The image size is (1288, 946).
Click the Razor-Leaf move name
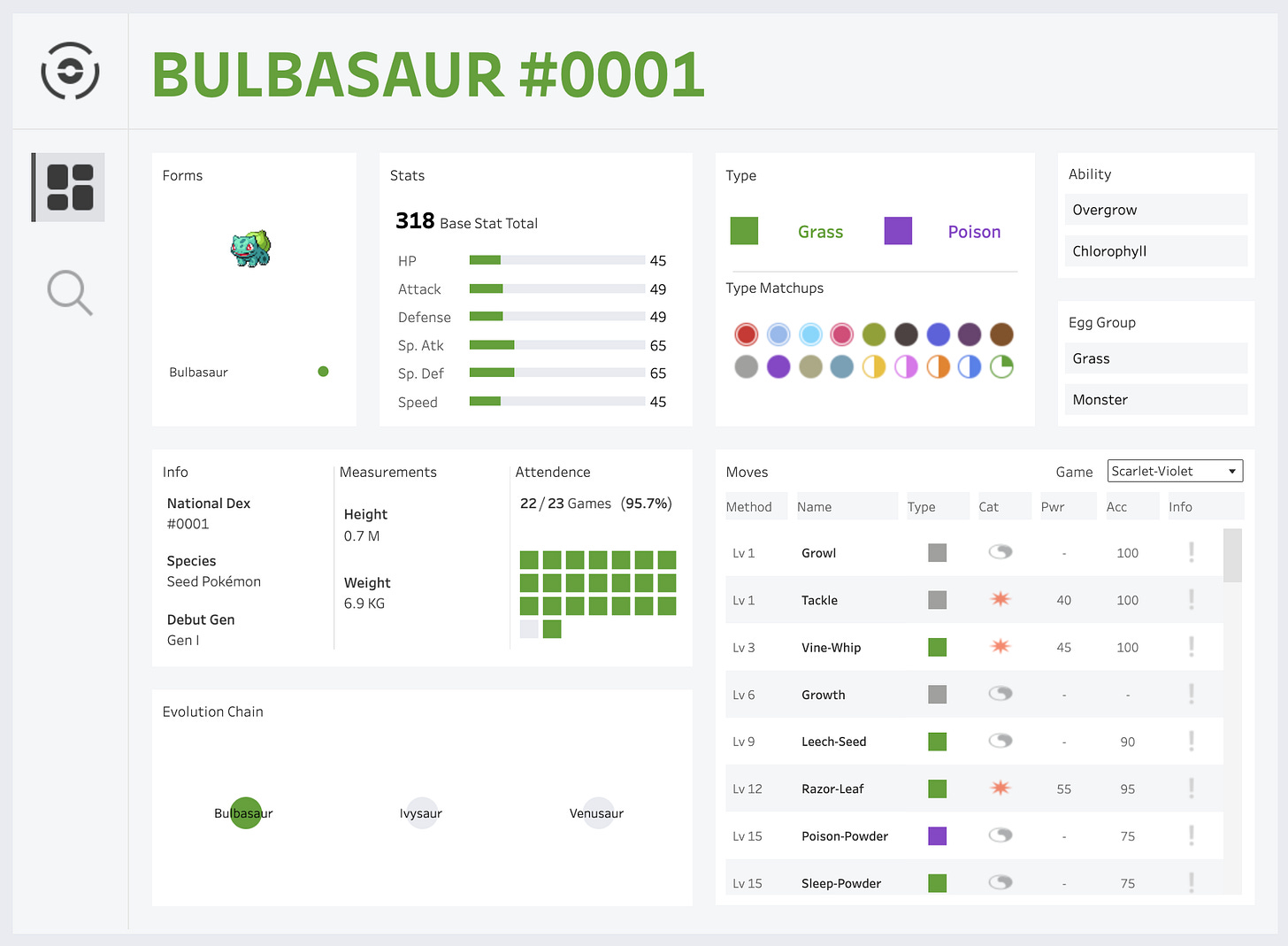[x=832, y=788]
